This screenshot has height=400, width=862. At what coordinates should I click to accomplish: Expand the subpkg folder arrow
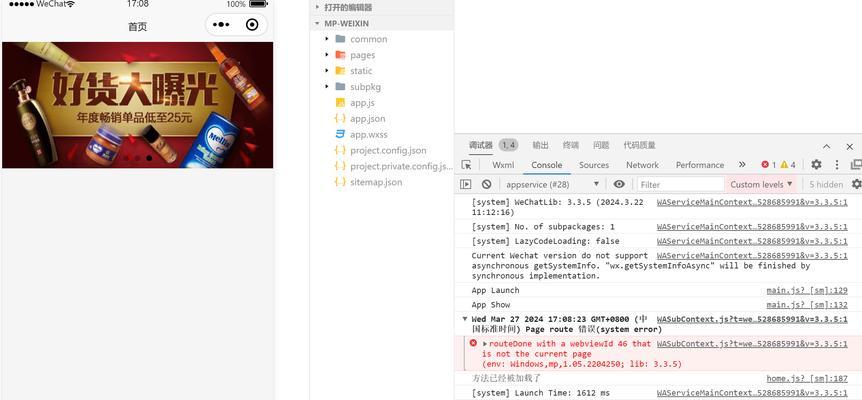point(327,87)
